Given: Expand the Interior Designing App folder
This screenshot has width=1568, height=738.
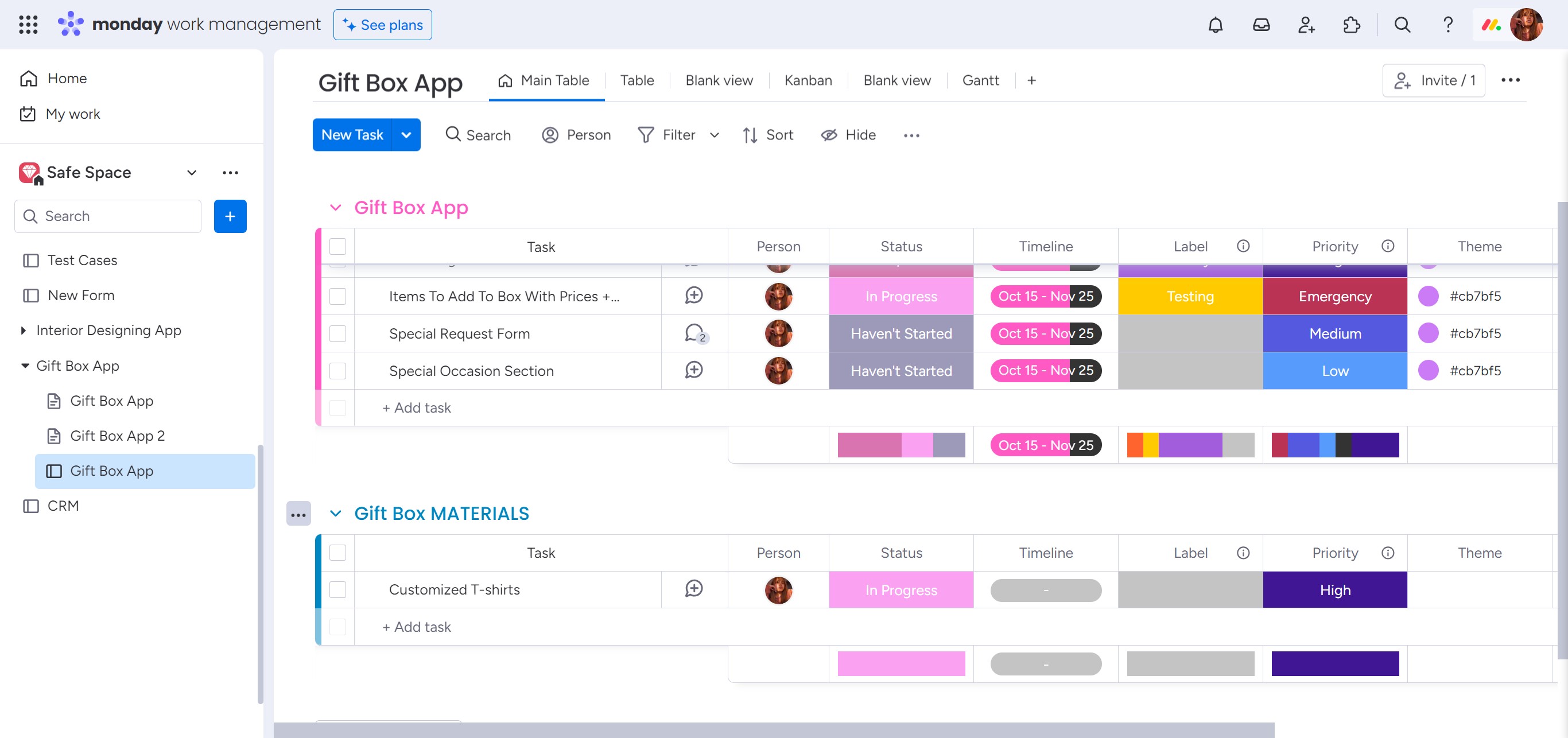Looking at the screenshot, I should point(24,331).
